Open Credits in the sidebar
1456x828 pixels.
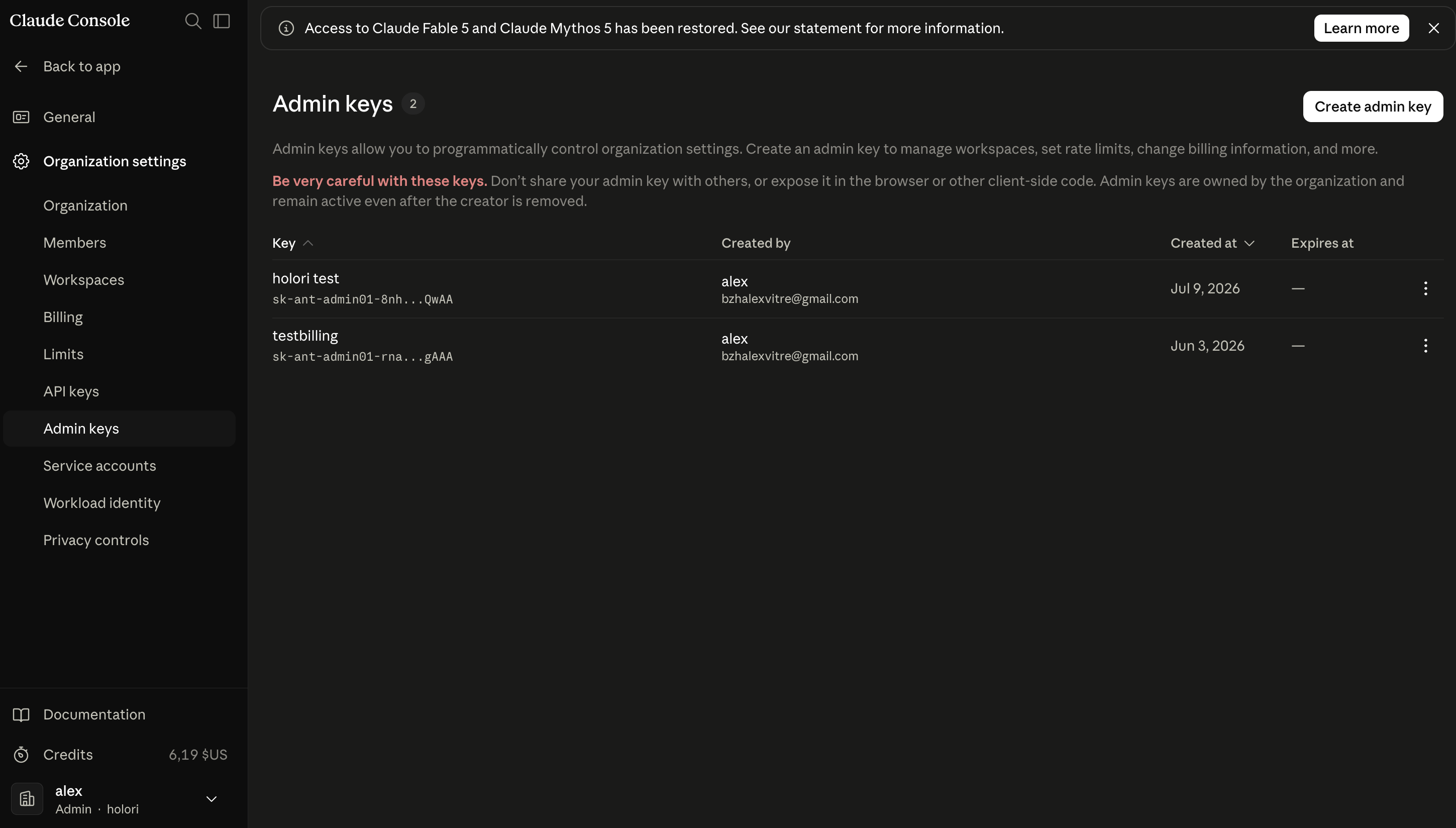click(x=68, y=755)
